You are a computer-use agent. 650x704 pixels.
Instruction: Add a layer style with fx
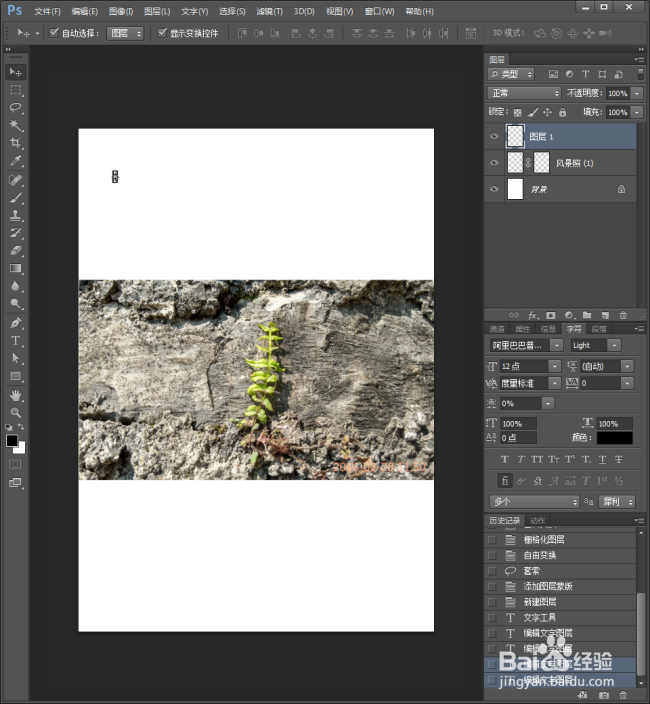coord(533,315)
